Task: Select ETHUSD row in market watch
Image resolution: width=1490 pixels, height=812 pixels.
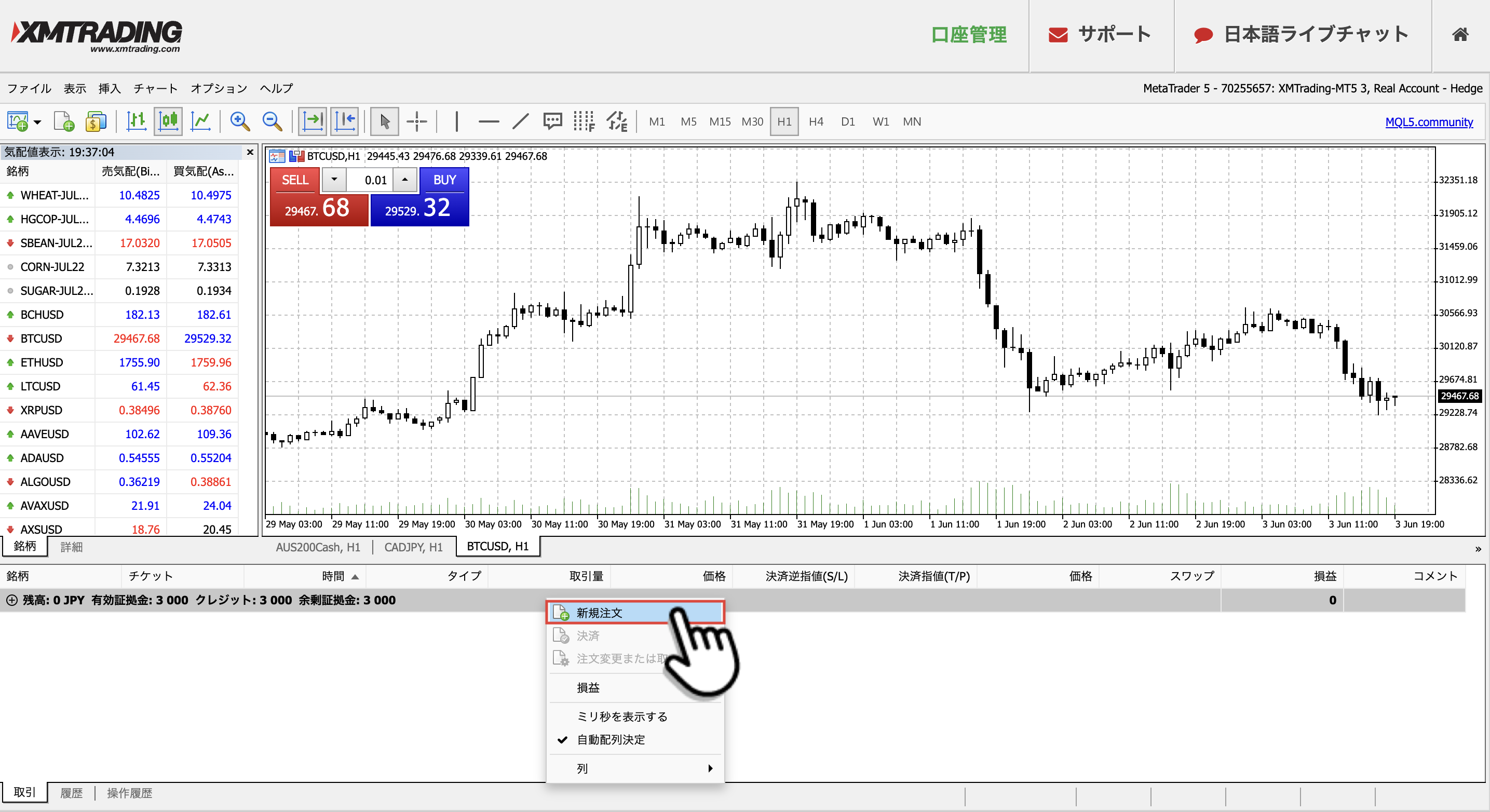Action: tap(119, 362)
